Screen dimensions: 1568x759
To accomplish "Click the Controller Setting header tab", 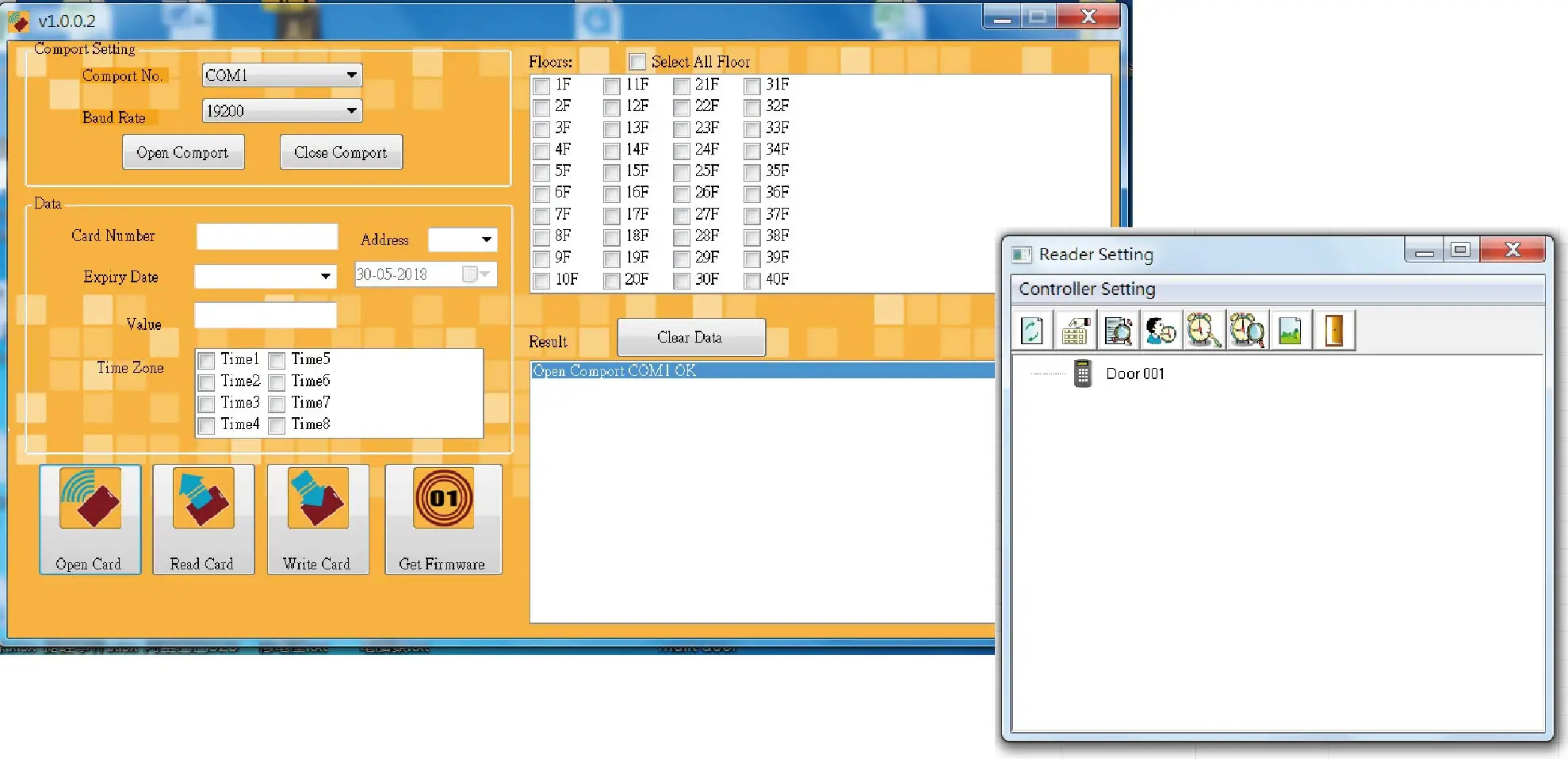I will click(1087, 289).
